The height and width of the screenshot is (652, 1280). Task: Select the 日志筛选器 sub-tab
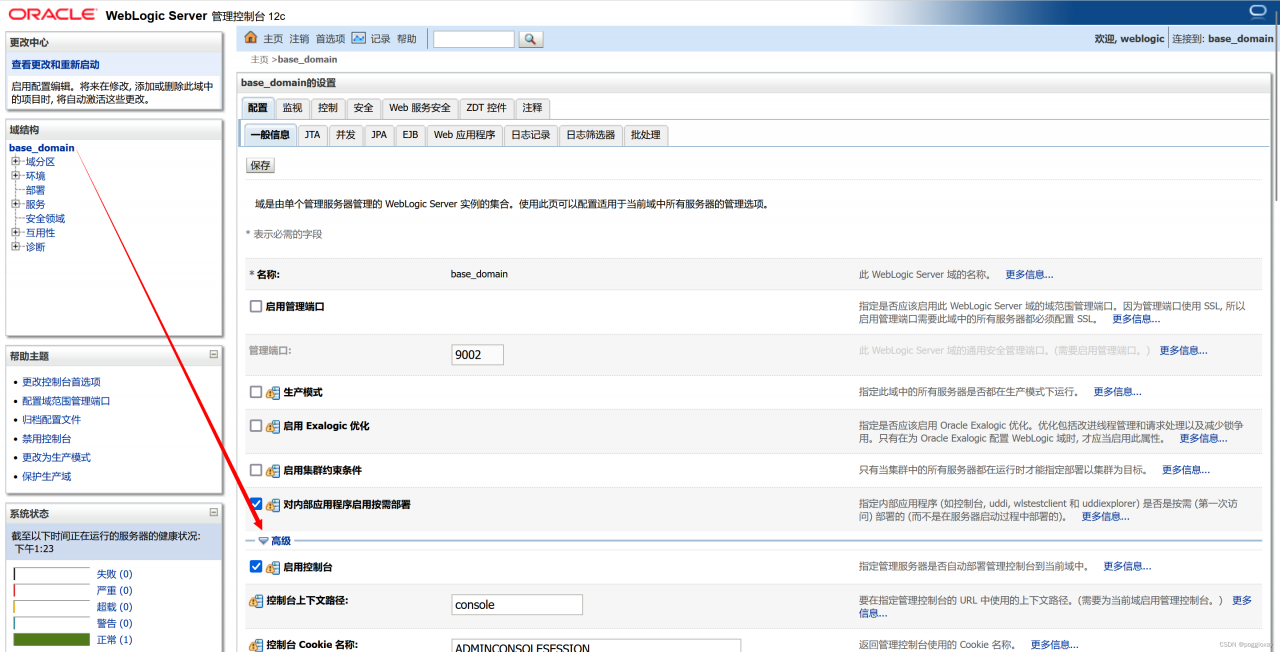point(591,135)
